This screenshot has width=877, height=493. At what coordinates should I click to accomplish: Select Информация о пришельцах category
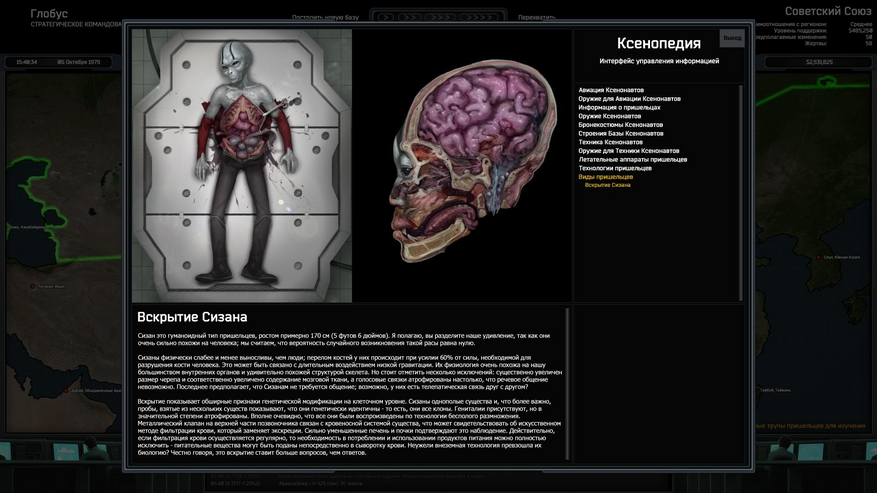[x=619, y=107]
